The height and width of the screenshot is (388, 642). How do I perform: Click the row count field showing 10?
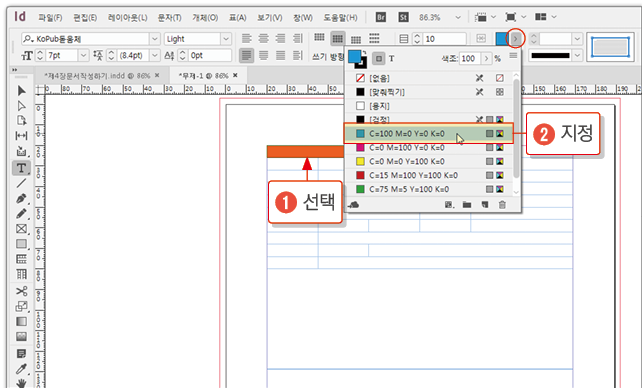coord(445,39)
